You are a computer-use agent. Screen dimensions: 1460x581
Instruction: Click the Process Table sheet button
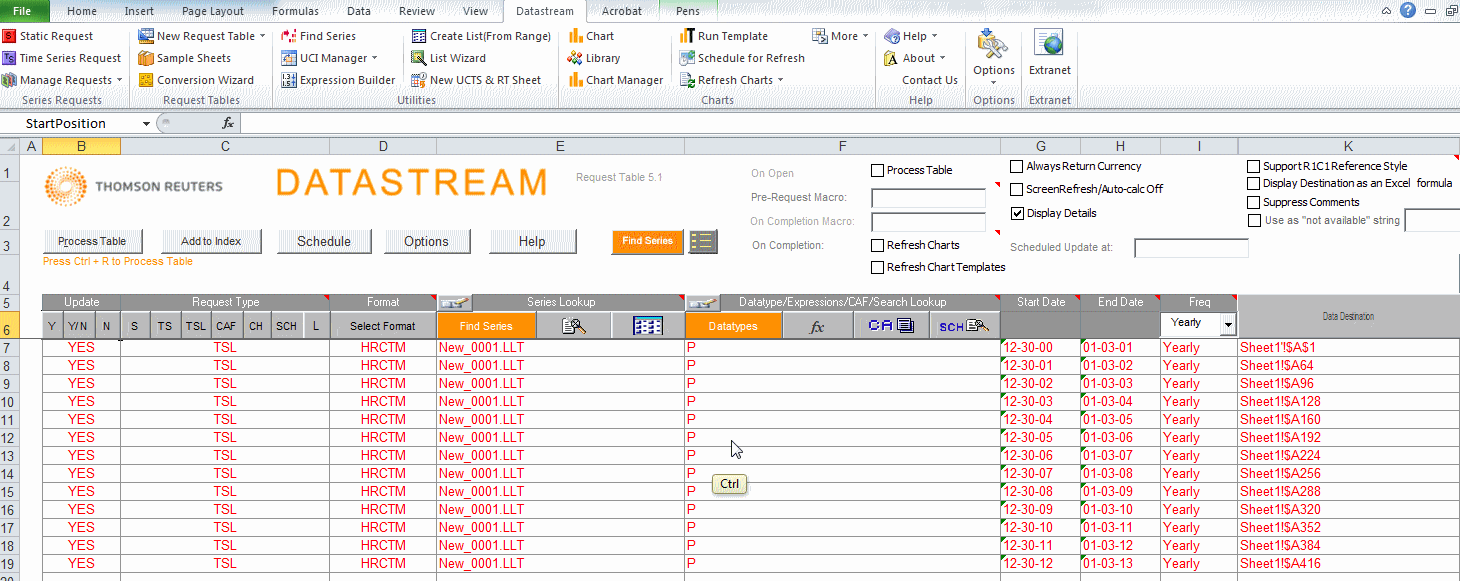coord(92,241)
